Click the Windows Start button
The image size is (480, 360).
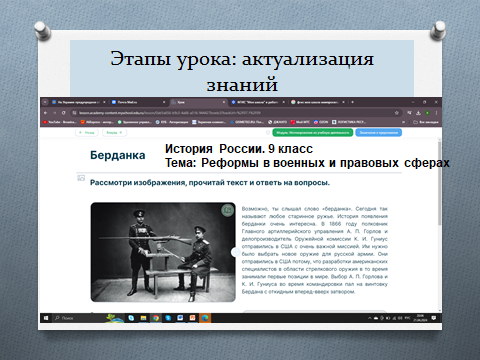46,318
